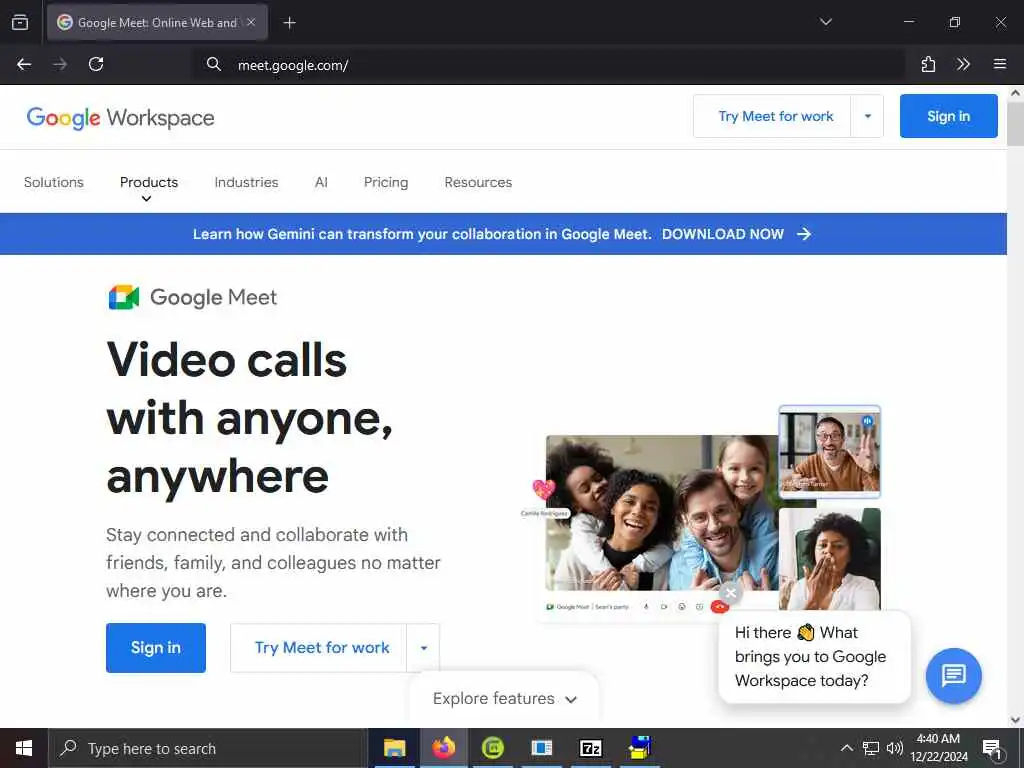Open a new tab with plus icon
The height and width of the screenshot is (768, 1024).
click(289, 23)
